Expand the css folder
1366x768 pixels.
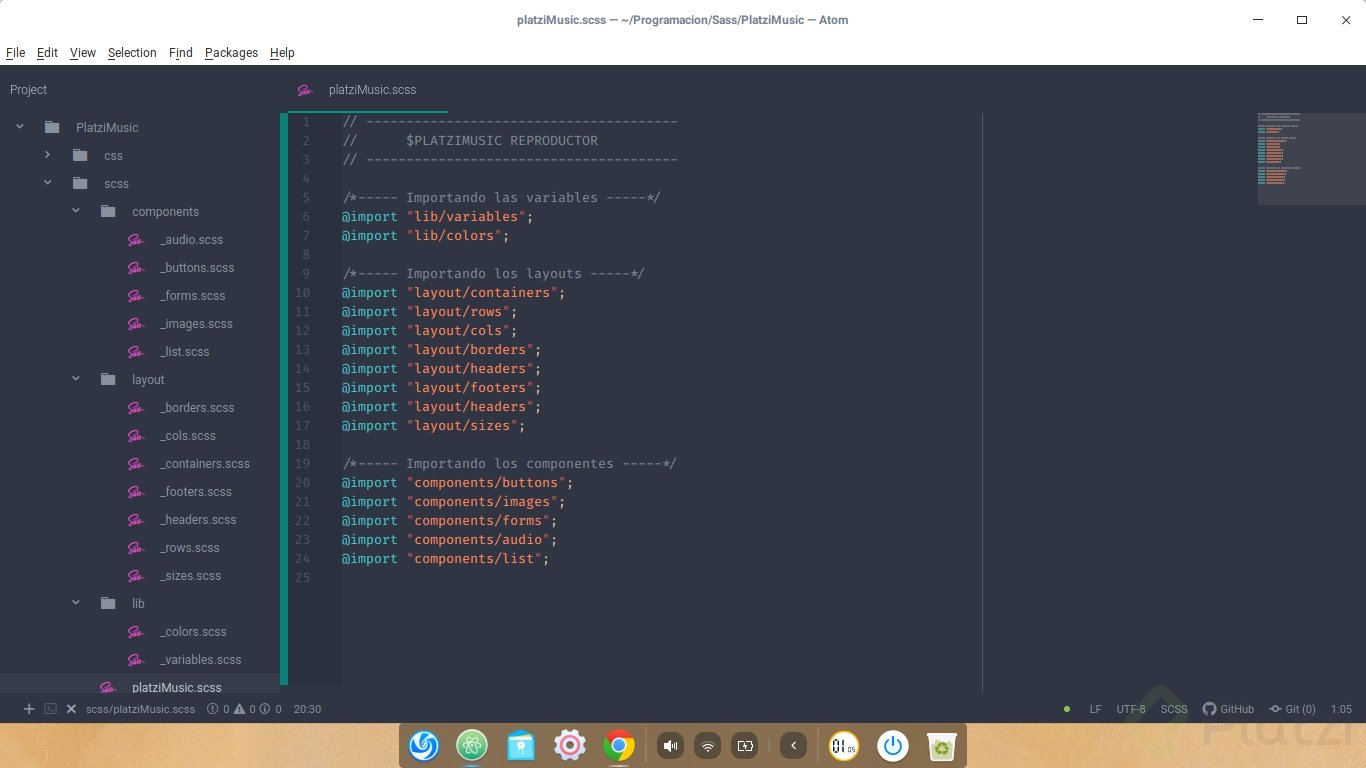(47, 155)
